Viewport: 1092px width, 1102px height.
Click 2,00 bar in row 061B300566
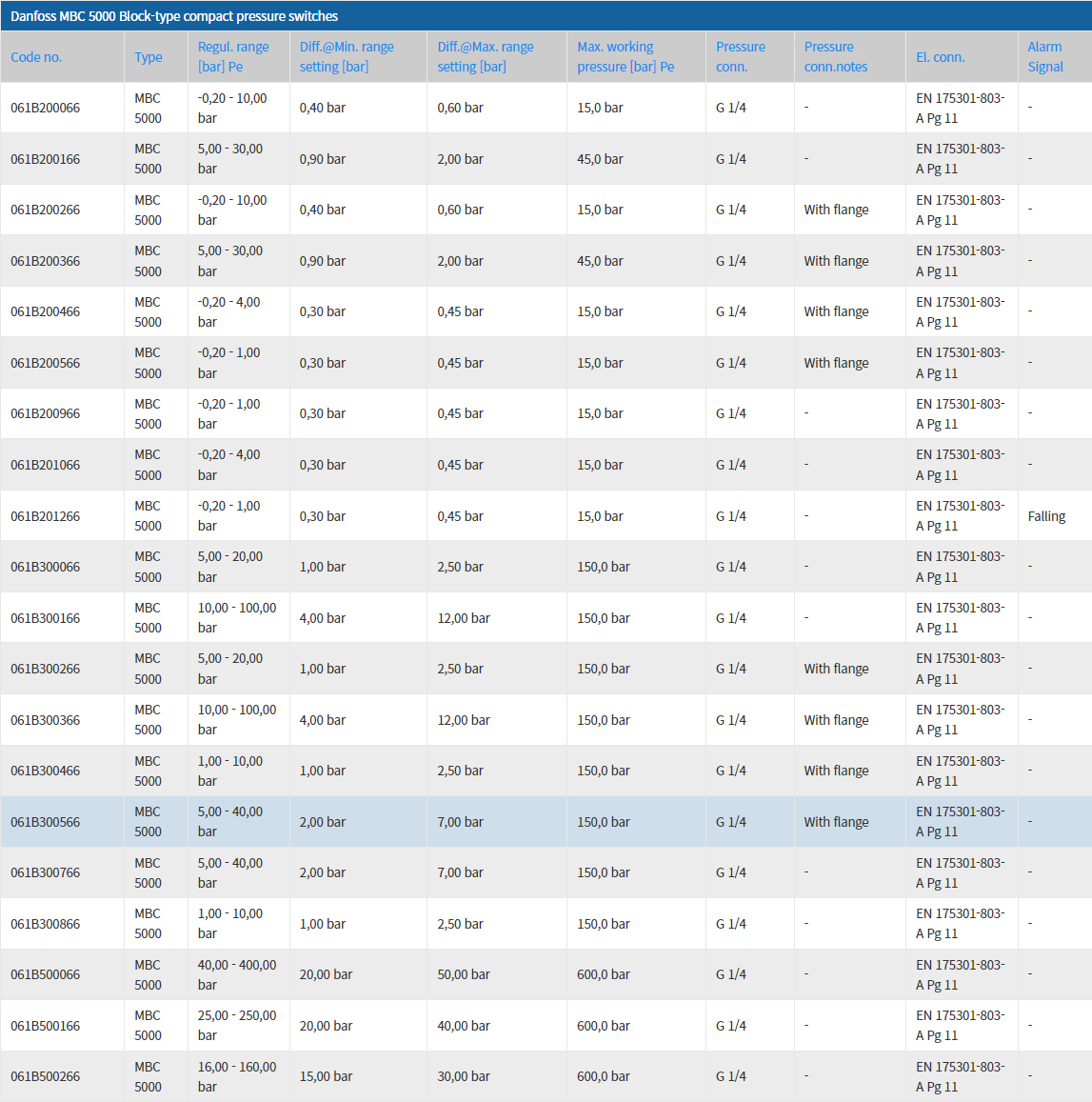pos(323,822)
